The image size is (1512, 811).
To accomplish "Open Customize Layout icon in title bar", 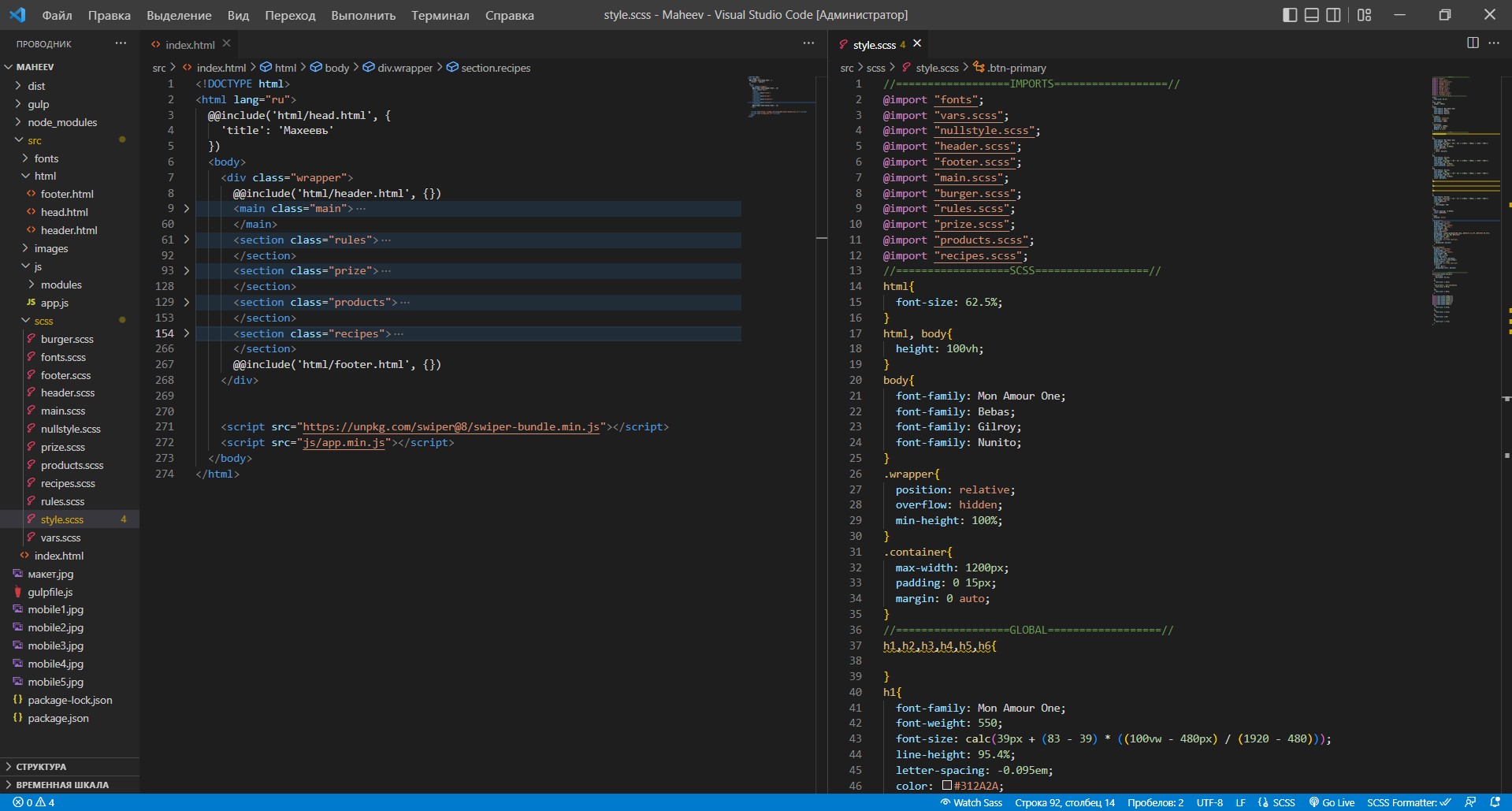I will [1365, 15].
